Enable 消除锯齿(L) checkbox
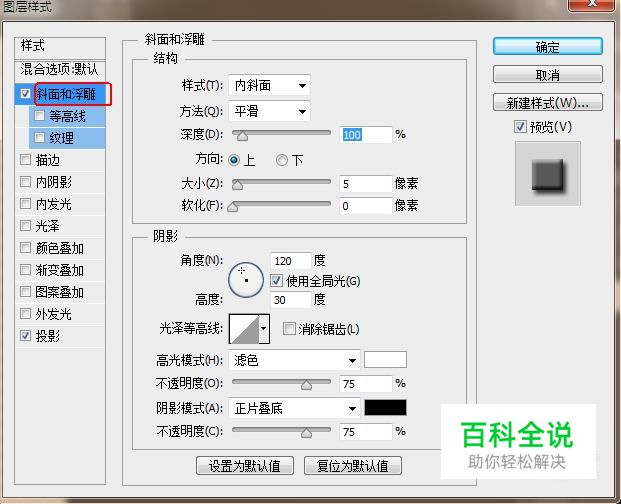Image resolution: width=621 pixels, height=504 pixels. (289, 329)
